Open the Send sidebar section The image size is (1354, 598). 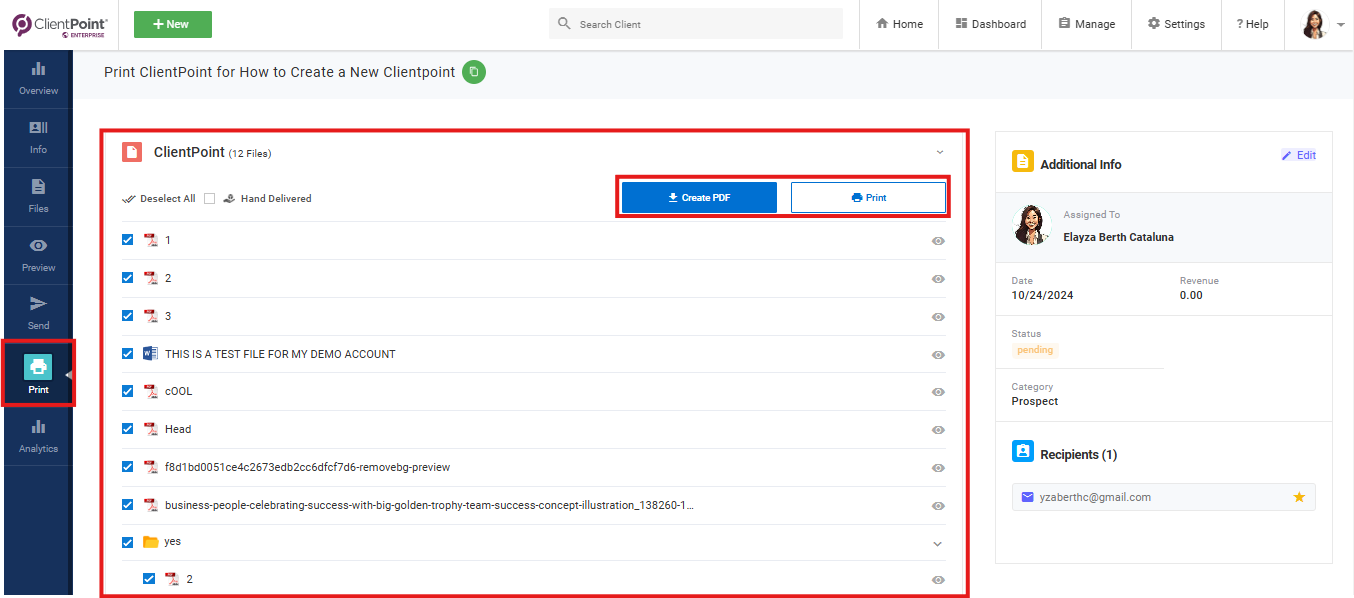tap(38, 314)
